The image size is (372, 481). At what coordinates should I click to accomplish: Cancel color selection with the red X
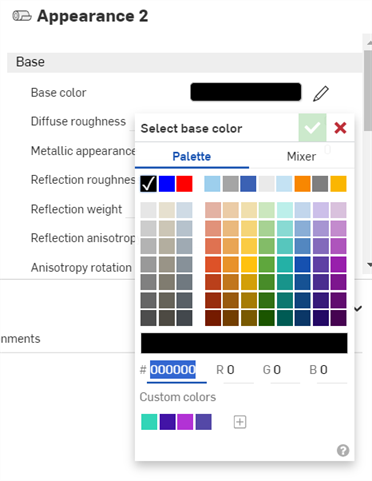pyautogui.click(x=340, y=128)
